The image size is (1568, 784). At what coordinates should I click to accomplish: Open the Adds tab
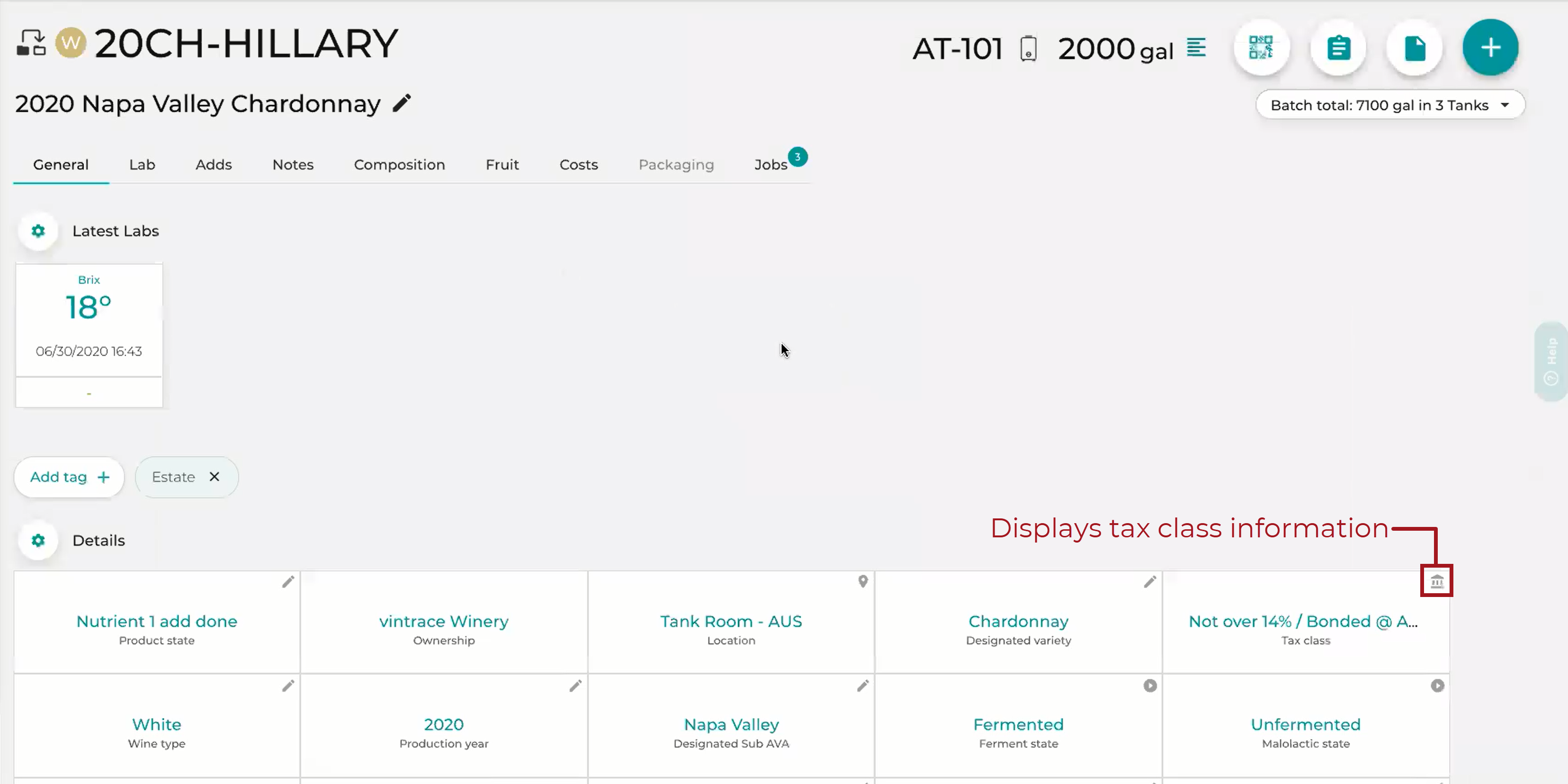point(214,164)
